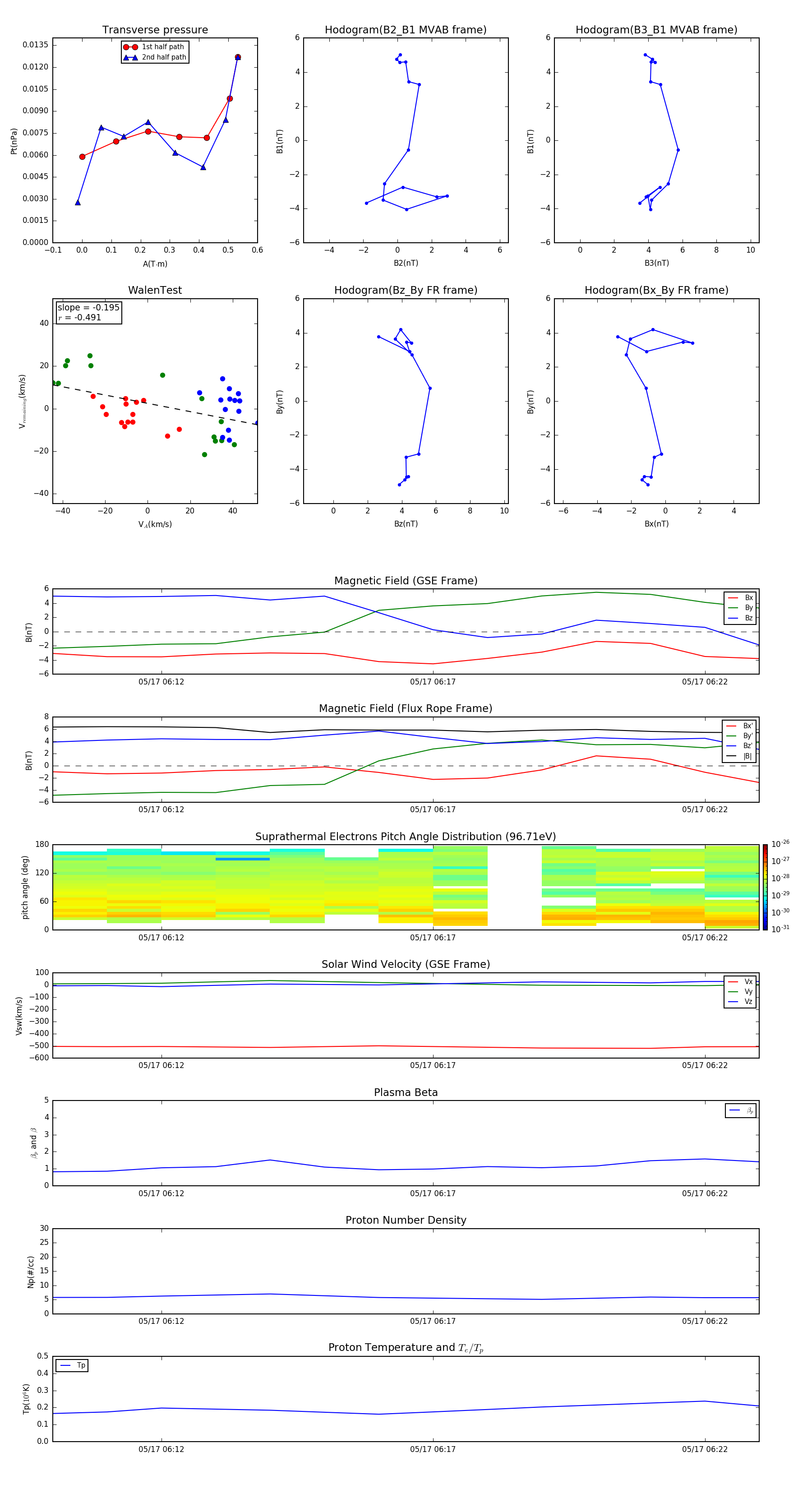Click the 'Np(#/cc)' y-axis label
This screenshot has width=812, height=1489.
31,1272
